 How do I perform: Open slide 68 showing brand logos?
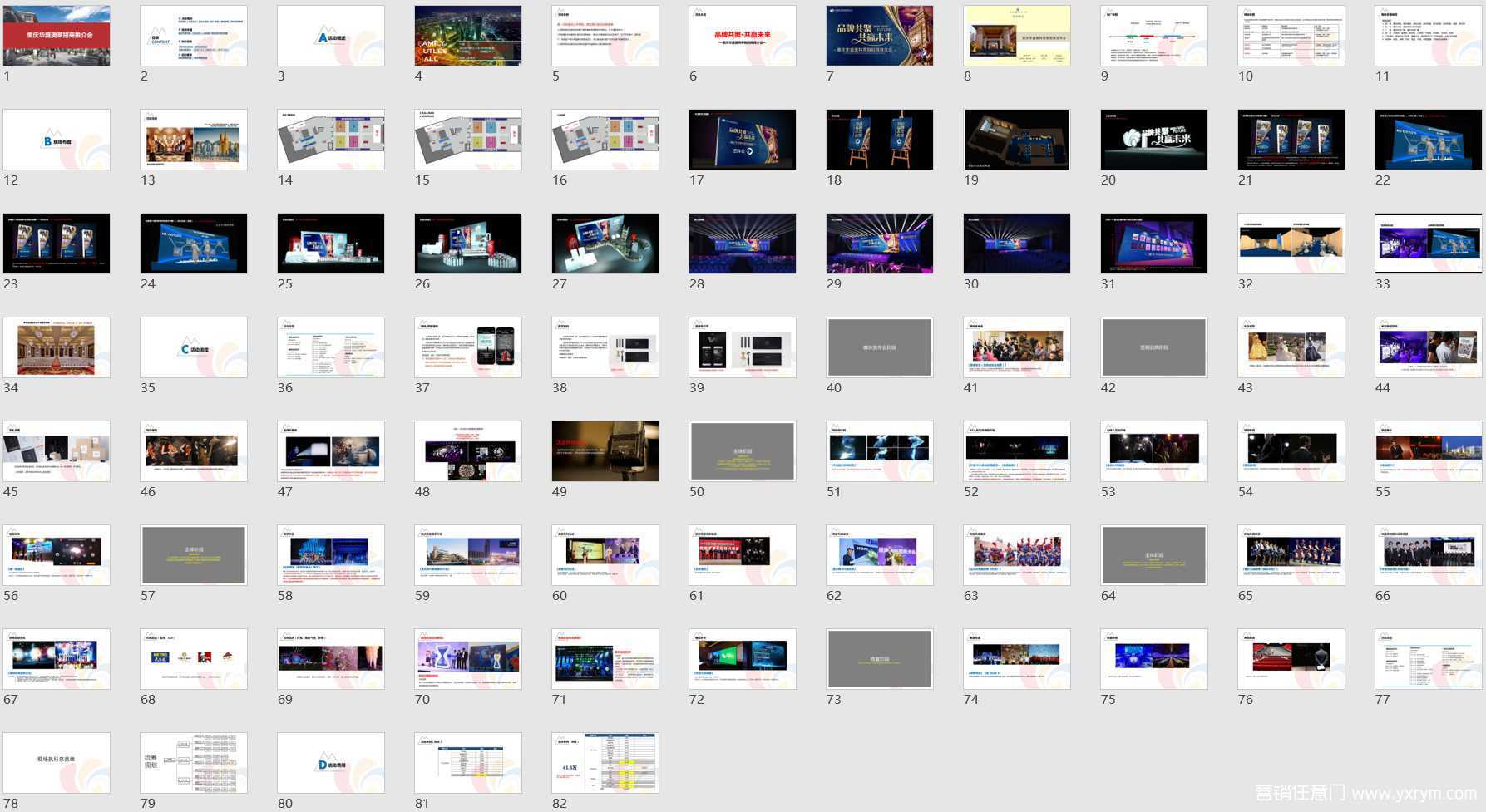pos(194,659)
